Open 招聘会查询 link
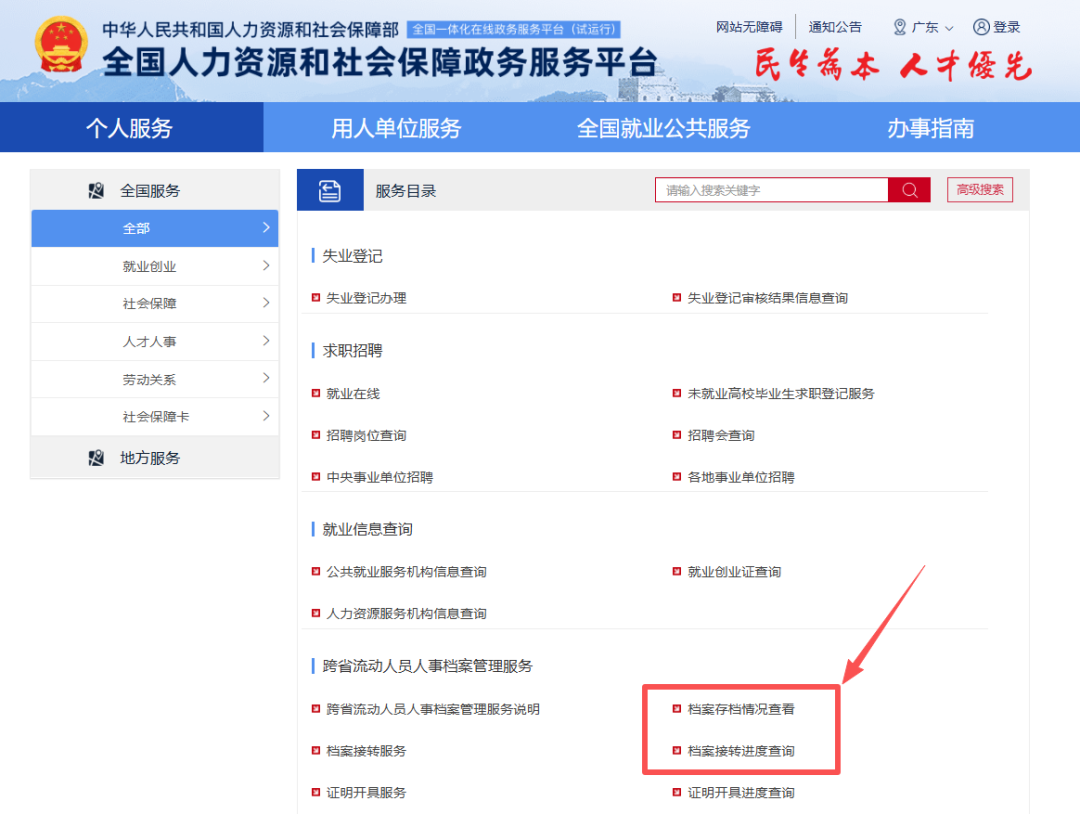1080x814 pixels. point(720,435)
